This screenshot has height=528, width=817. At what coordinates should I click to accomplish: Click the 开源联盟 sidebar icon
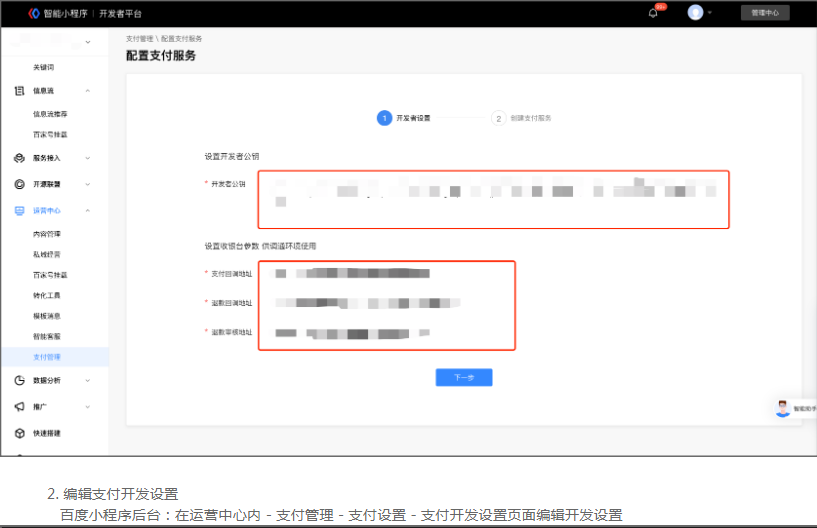tap(19, 184)
